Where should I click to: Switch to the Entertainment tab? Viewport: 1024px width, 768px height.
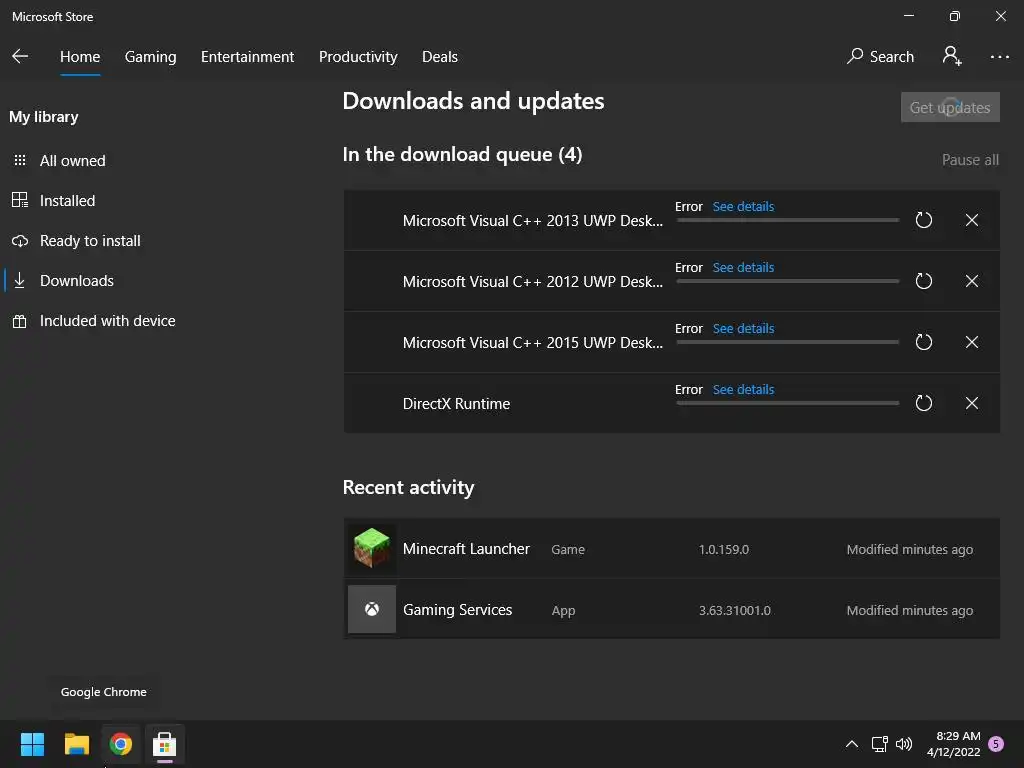(x=248, y=57)
